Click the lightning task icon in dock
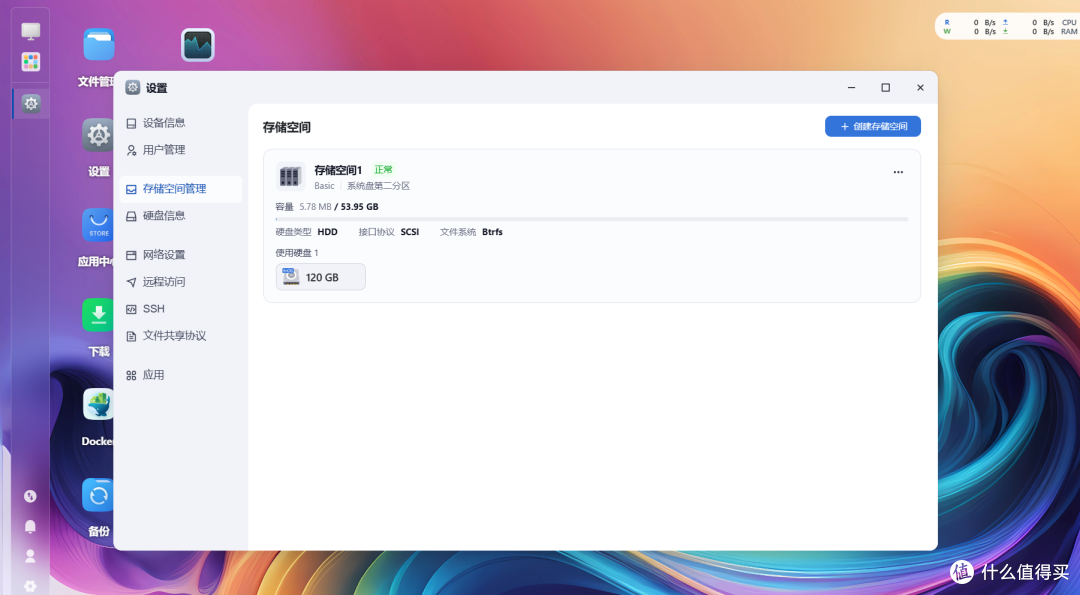 pyautogui.click(x=30, y=497)
